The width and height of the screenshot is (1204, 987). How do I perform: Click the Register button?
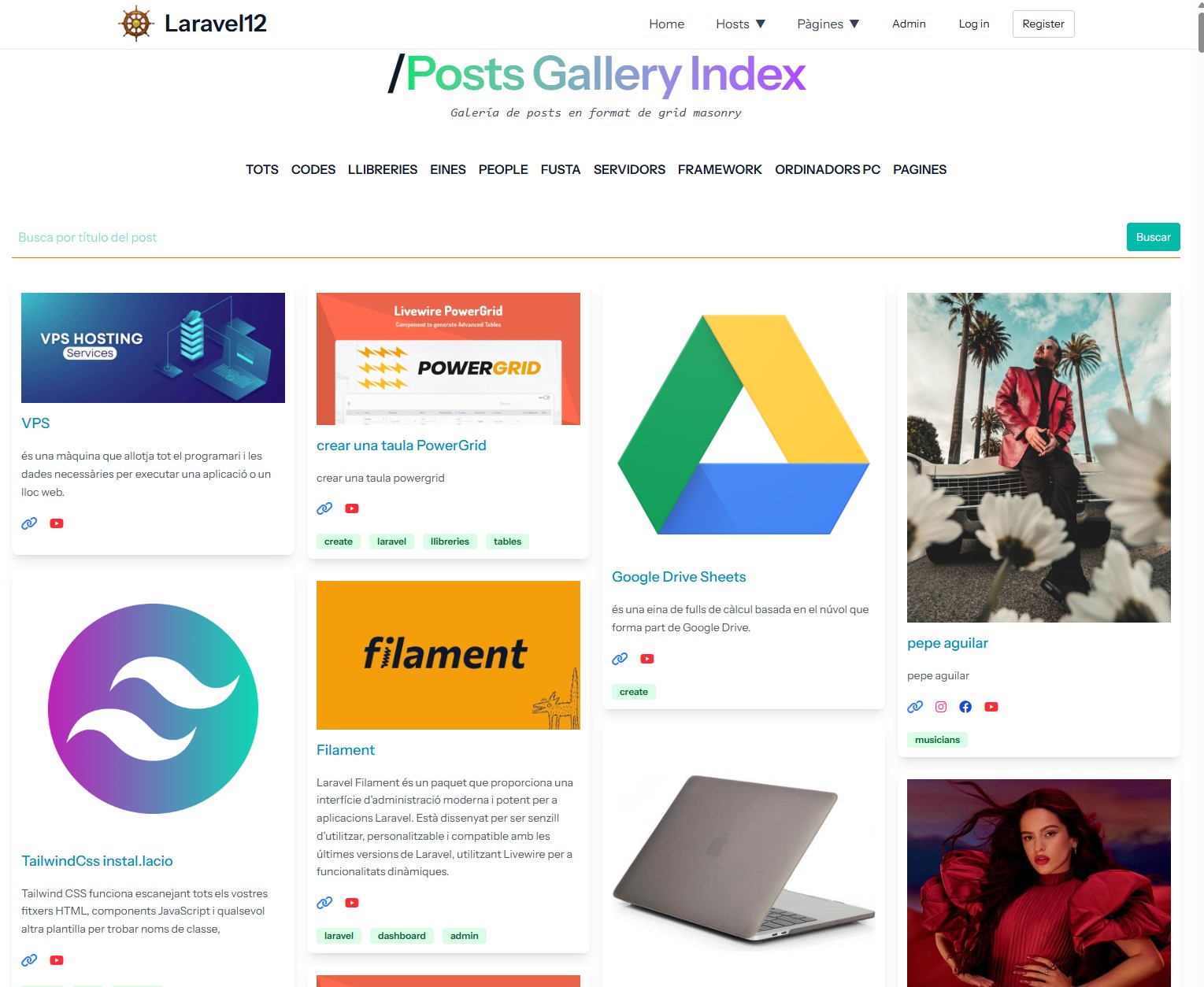point(1043,24)
